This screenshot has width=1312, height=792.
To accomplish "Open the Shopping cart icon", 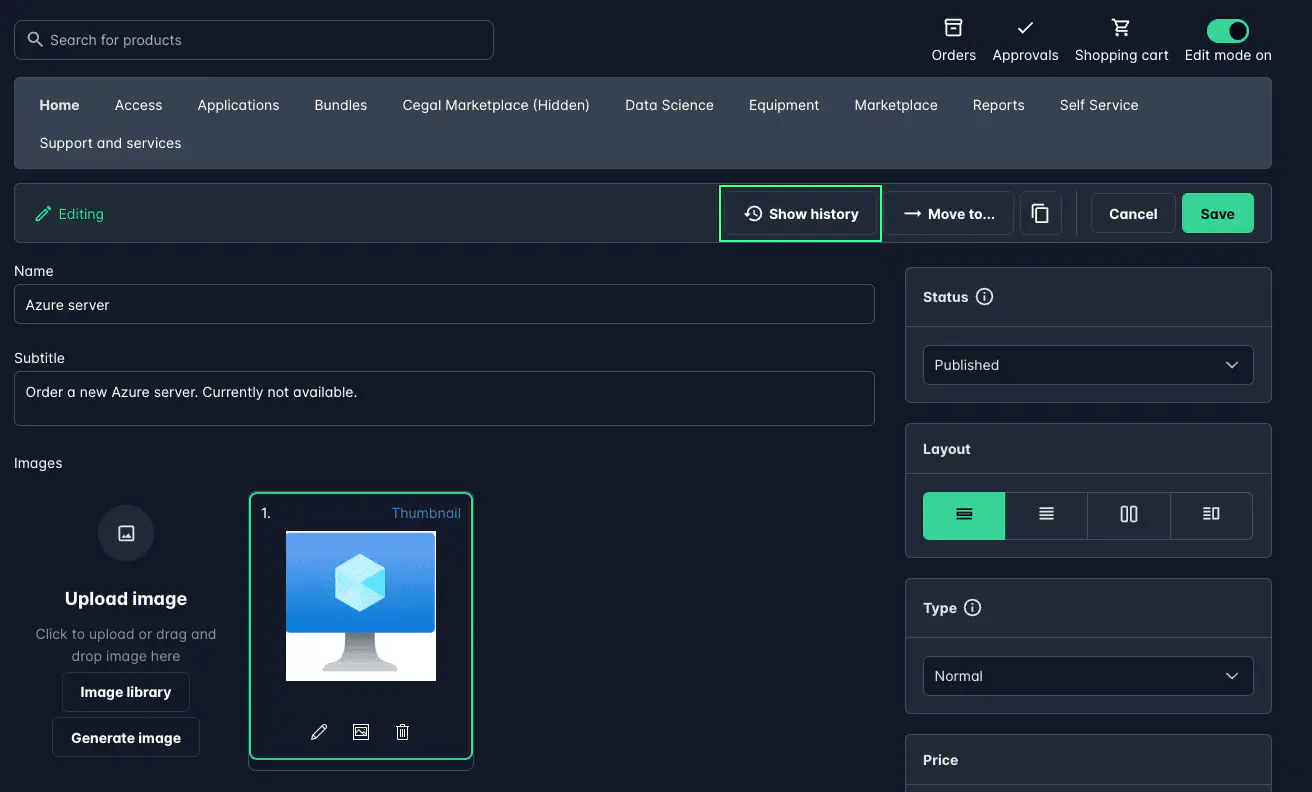I will pos(1121,30).
